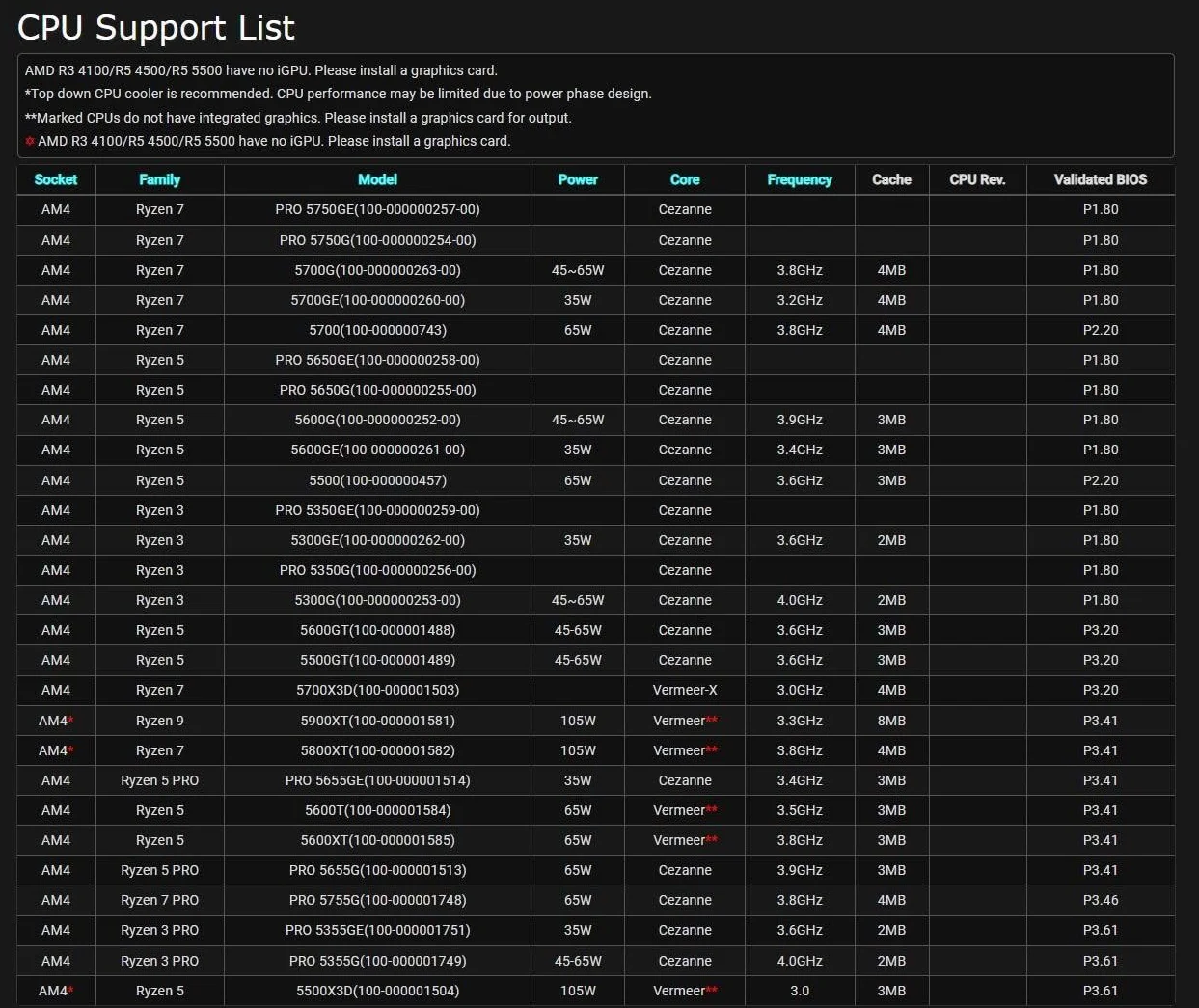The width and height of the screenshot is (1199, 1008).
Task: Click the Core column header
Action: (685, 179)
